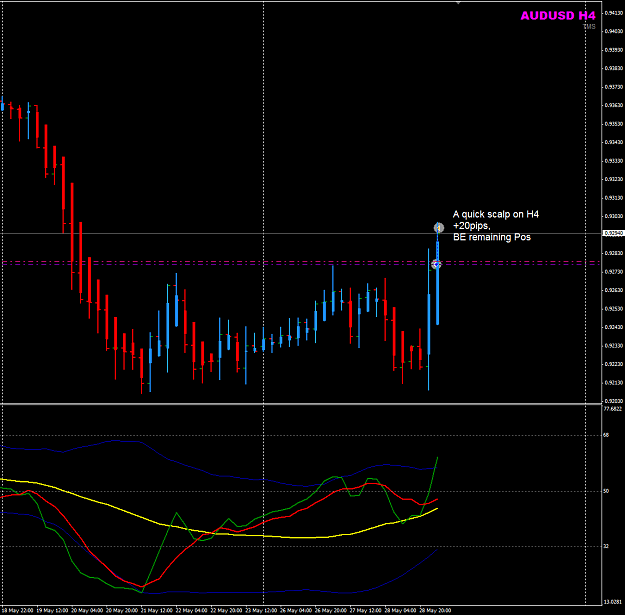
Task: Select the trade entry marker on the magenta line
Action: [436, 264]
